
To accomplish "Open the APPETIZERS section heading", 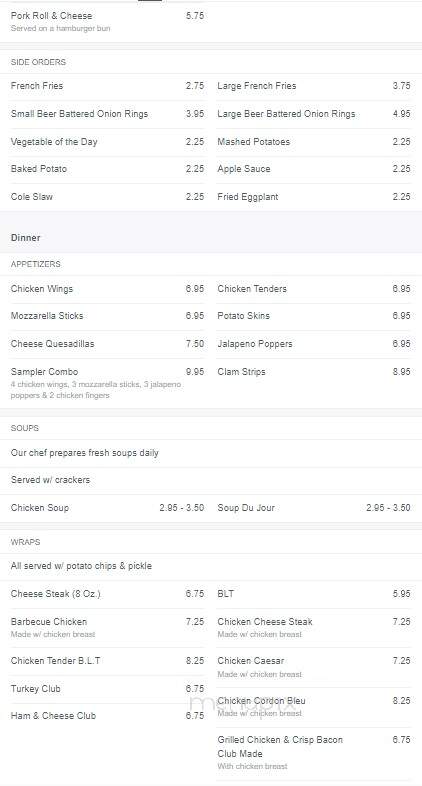I will [36, 264].
